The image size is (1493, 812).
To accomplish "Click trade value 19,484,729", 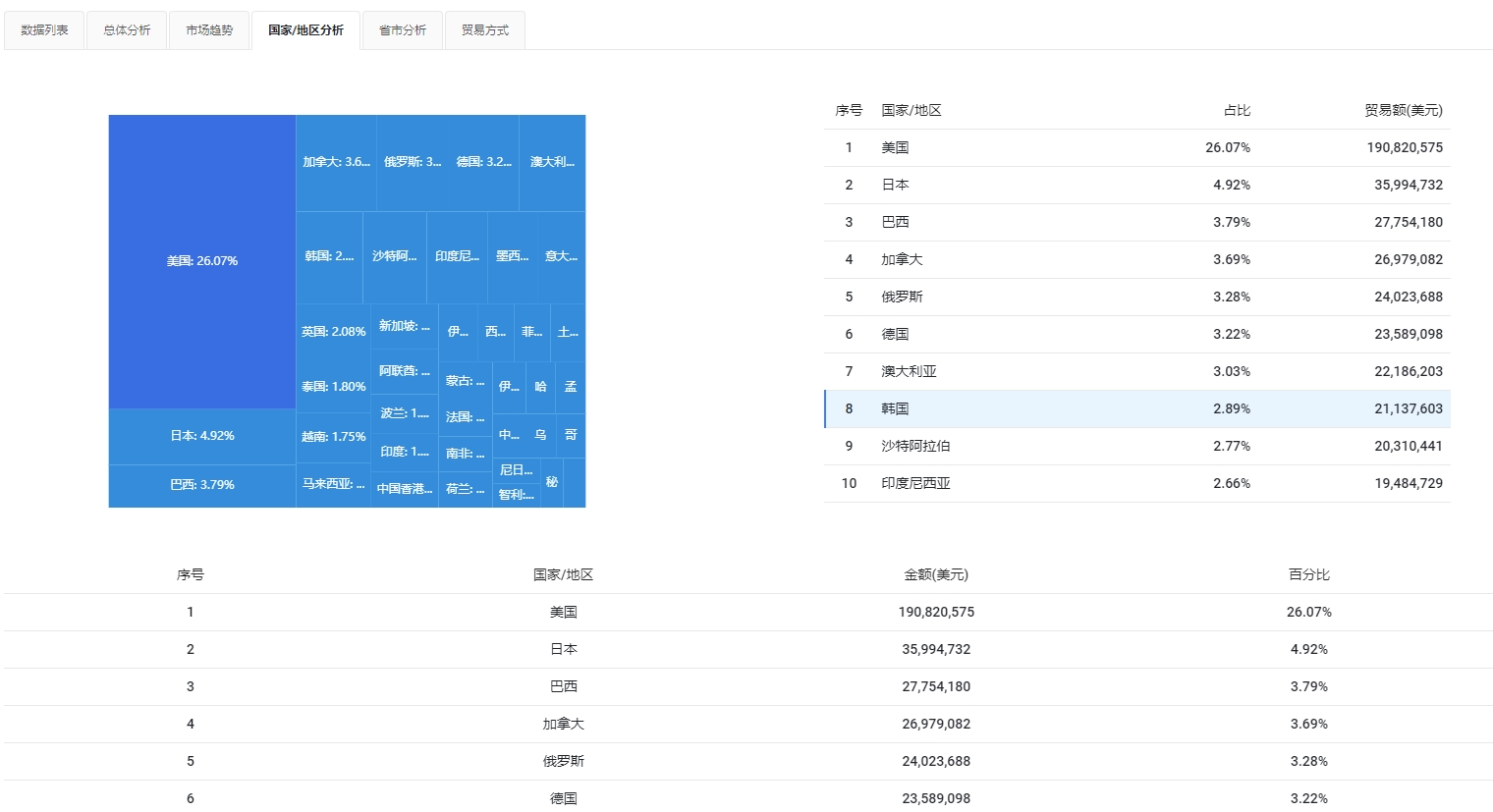I will (x=1409, y=483).
